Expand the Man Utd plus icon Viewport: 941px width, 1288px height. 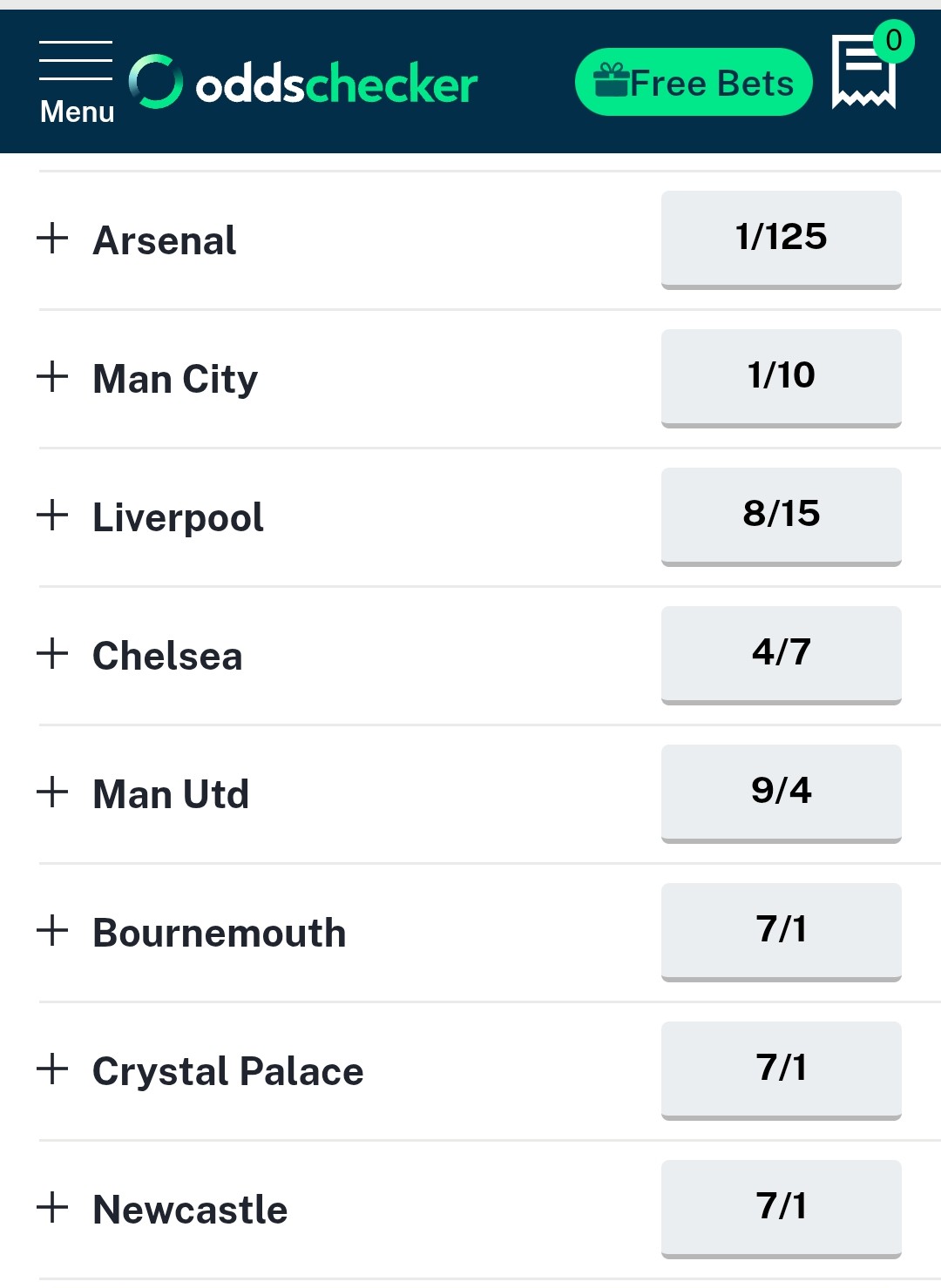[x=53, y=792]
